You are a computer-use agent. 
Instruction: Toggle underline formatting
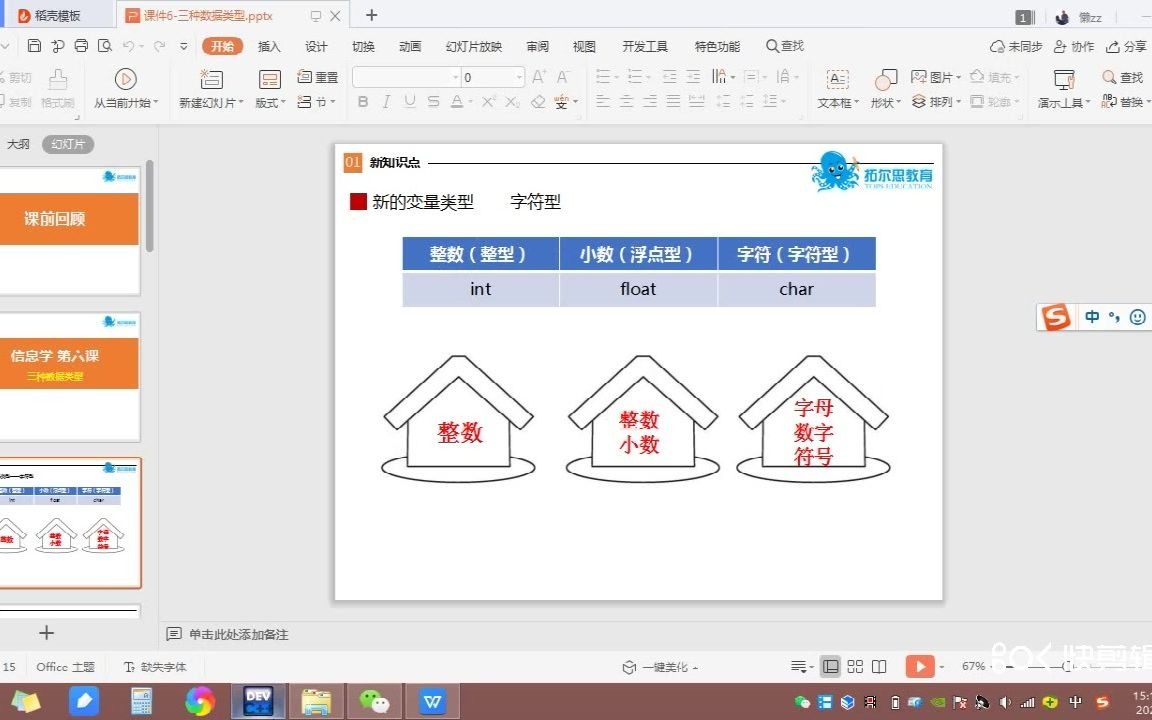tap(409, 101)
